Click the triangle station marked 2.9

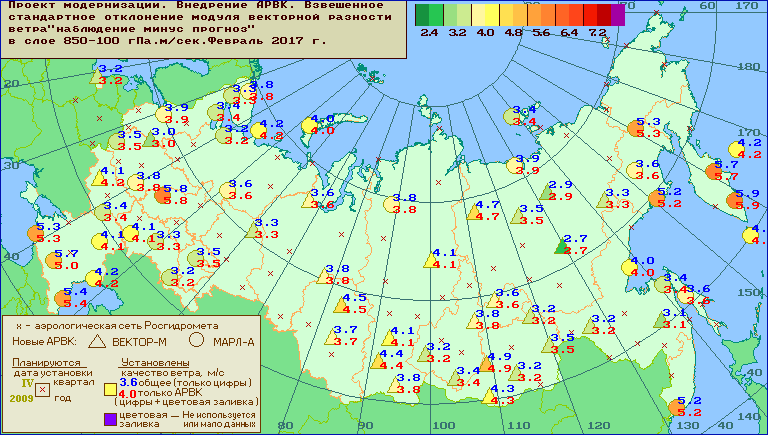(x=547, y=192)
